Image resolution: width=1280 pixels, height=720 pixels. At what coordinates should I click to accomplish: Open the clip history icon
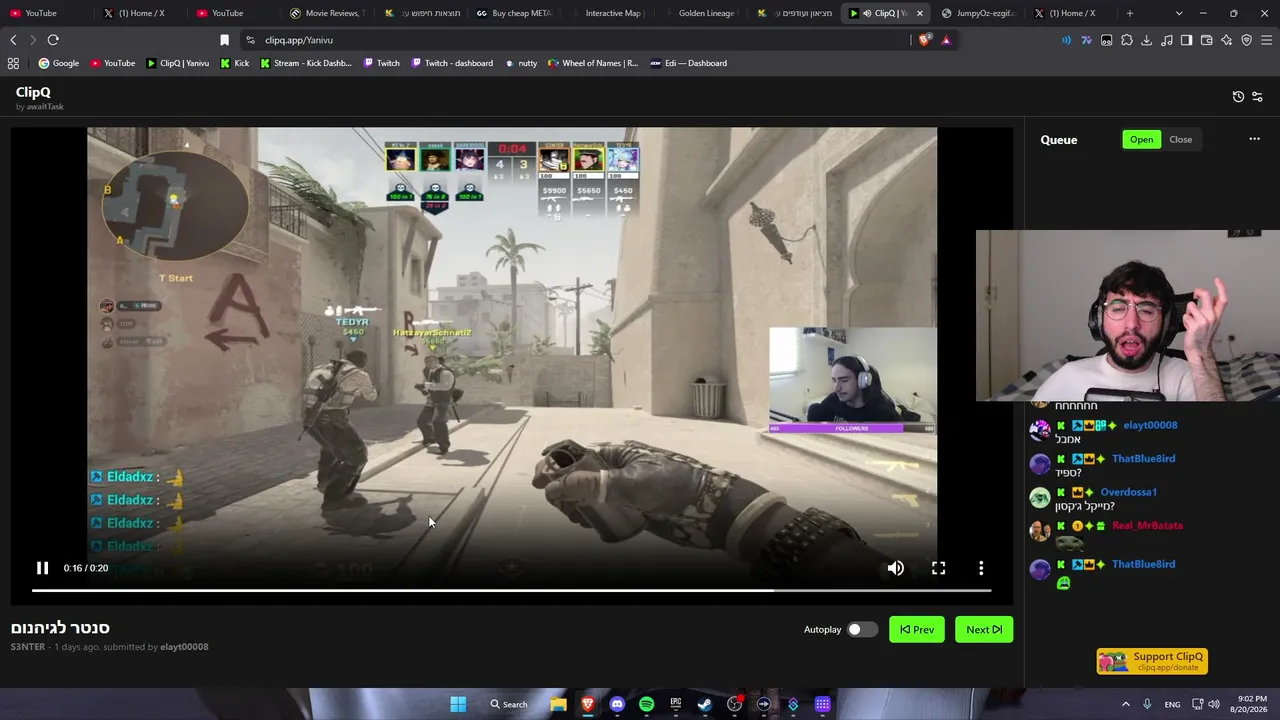[x=1238, y=97]
